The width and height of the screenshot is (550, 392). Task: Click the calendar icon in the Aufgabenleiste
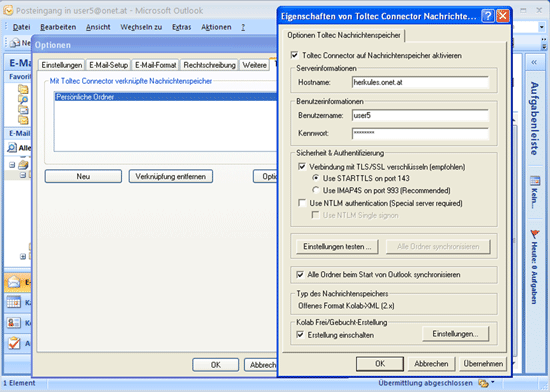tap(535, 181)
